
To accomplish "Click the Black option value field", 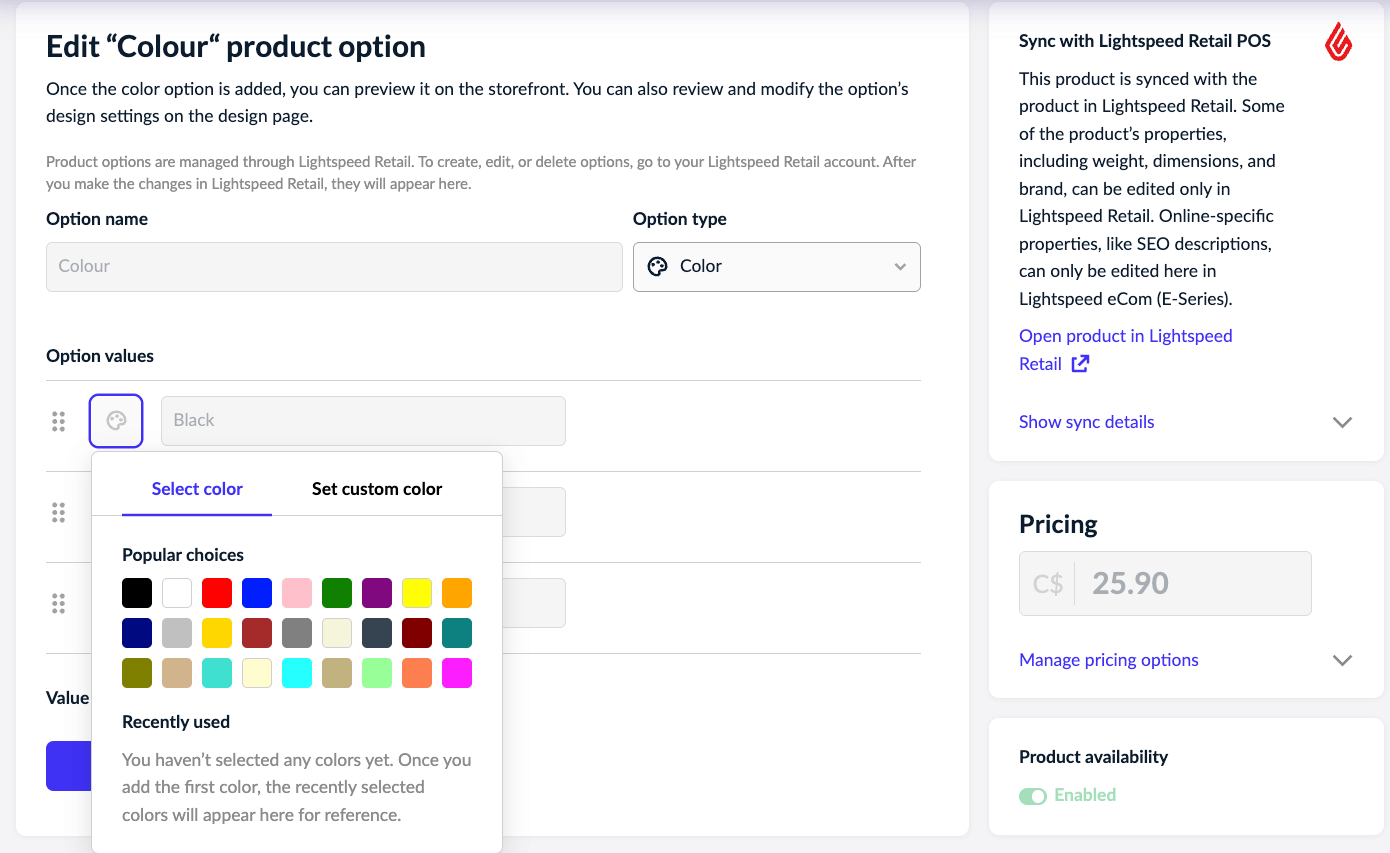I will pos(363,421).
